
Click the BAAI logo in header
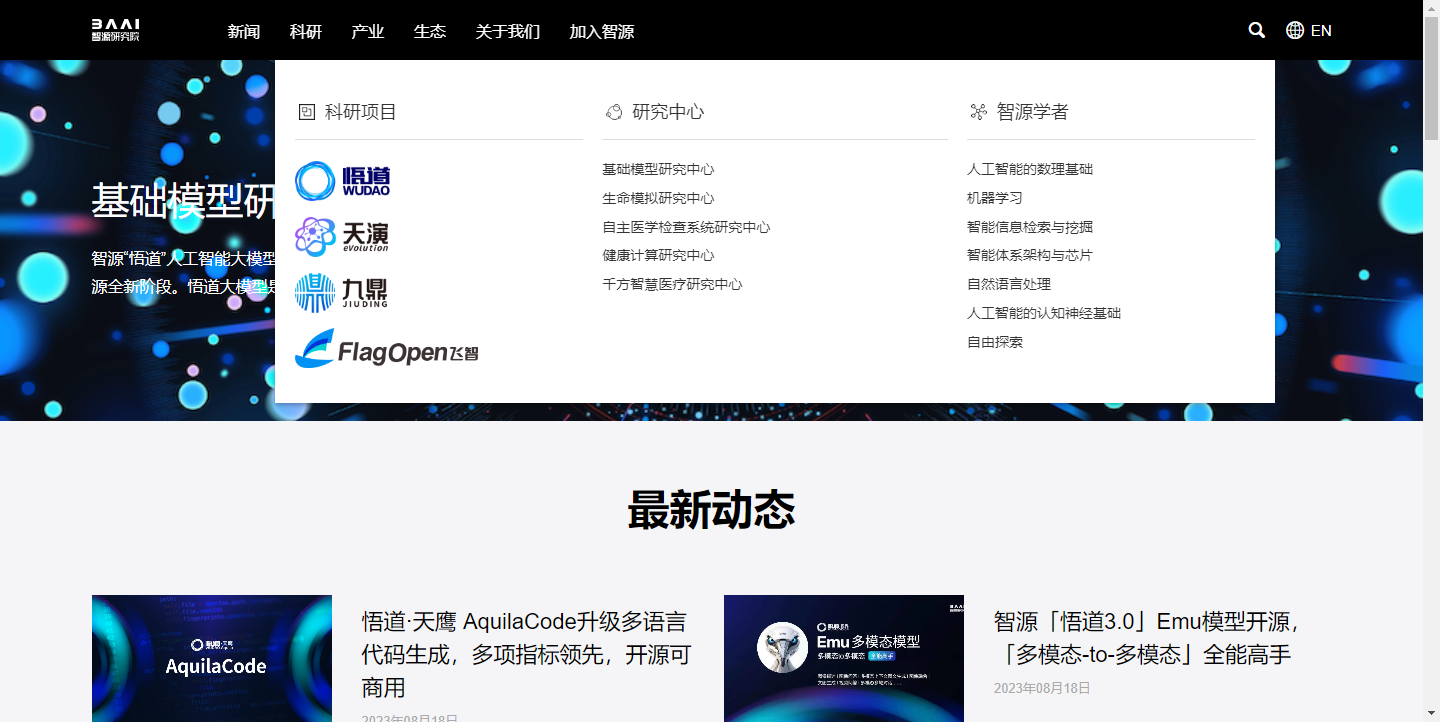click(115, 30)
